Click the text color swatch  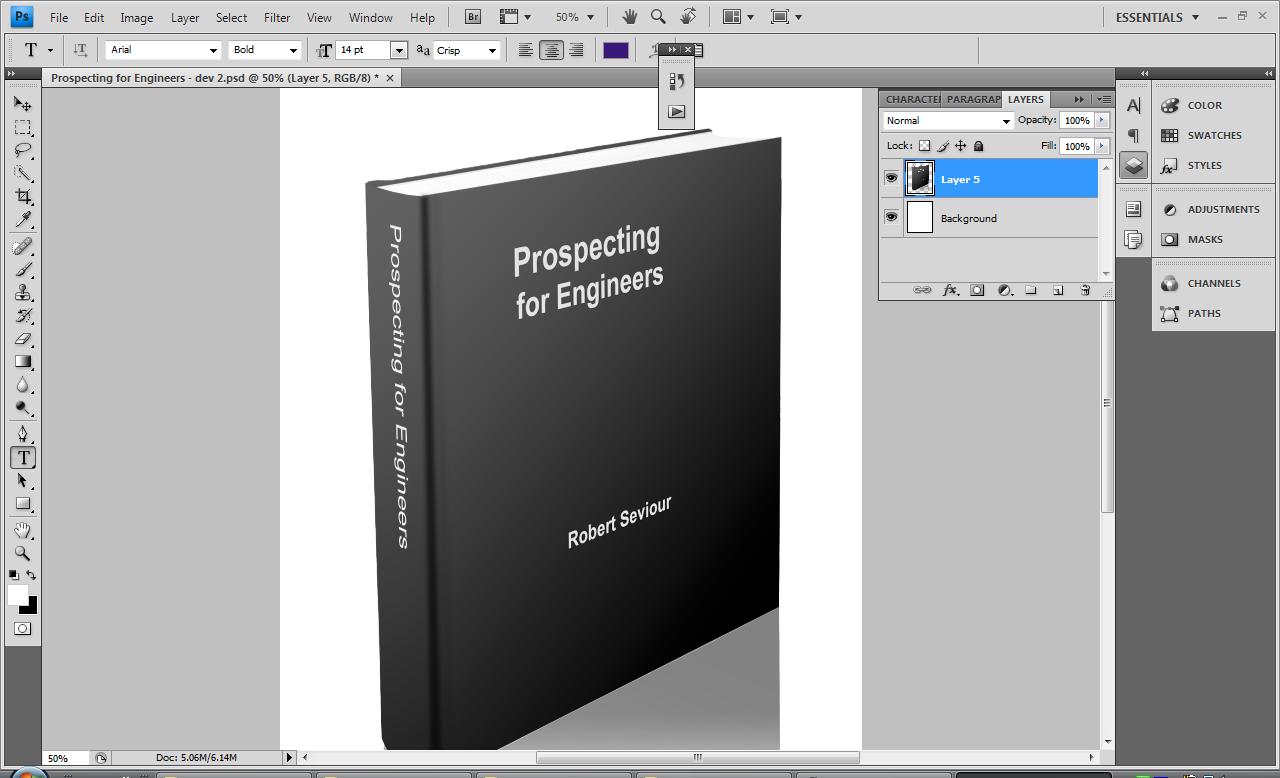pos(616,49)
